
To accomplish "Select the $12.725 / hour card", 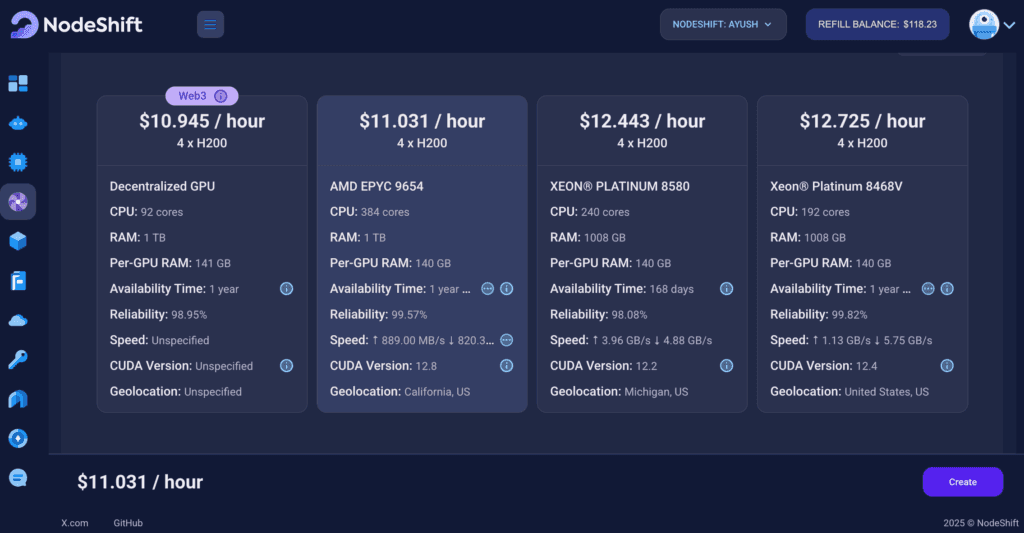I will coord(862,254).
